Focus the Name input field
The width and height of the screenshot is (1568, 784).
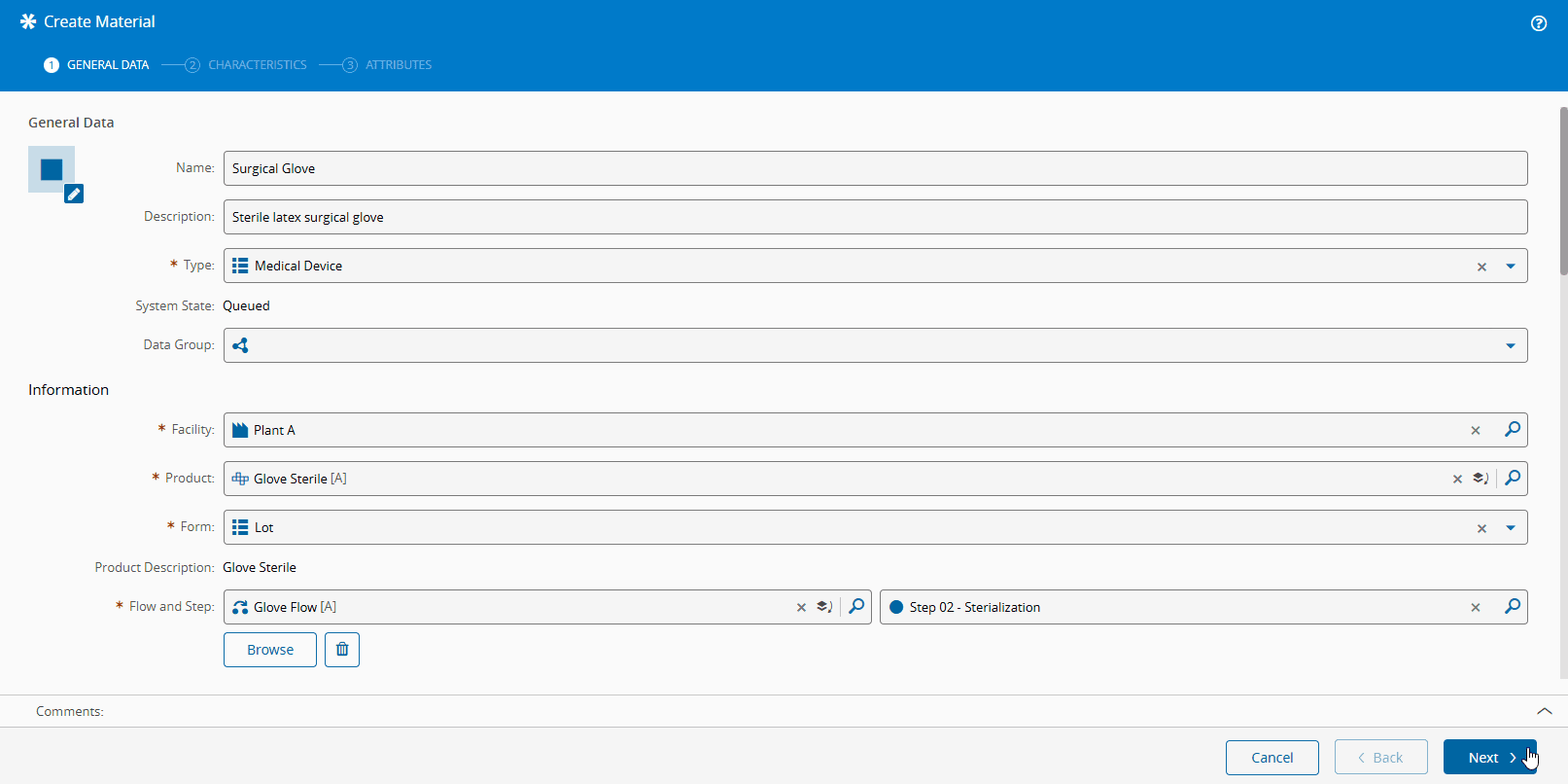point(876,168)
